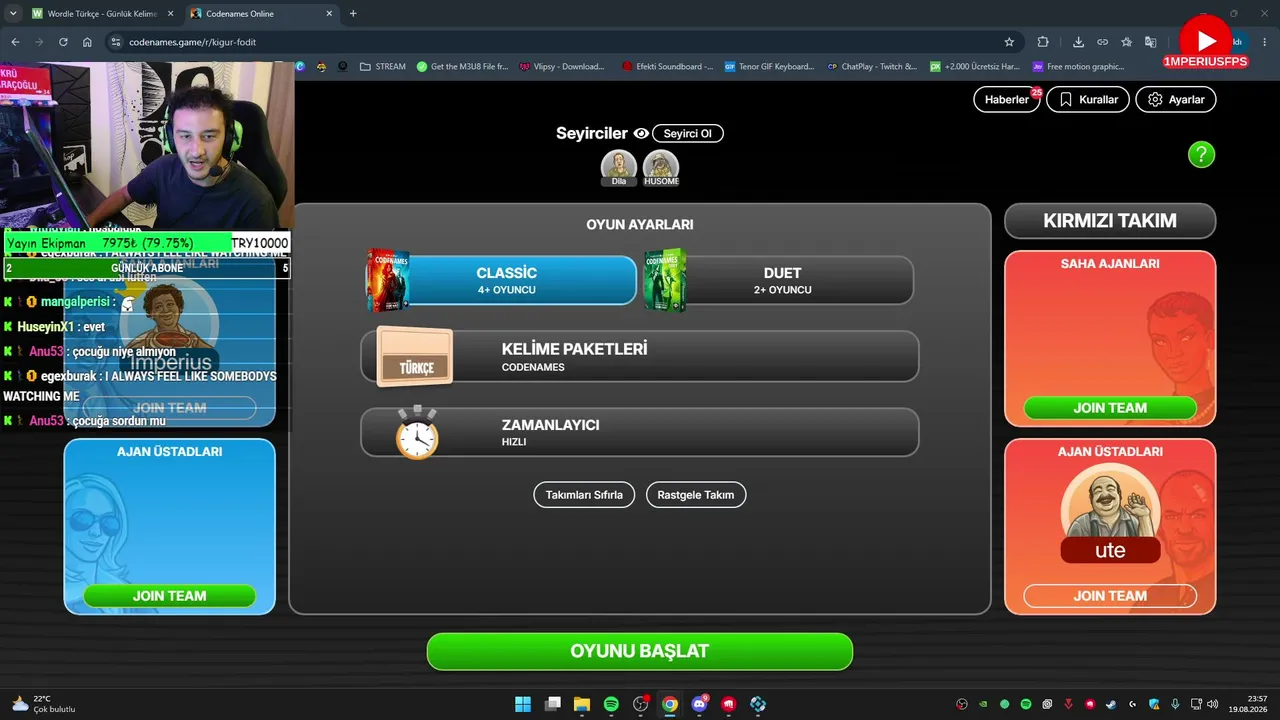Viewport: 1280px width, 720px height.
Task: Open volume control in system tray
Action: tap(1213, 704)
